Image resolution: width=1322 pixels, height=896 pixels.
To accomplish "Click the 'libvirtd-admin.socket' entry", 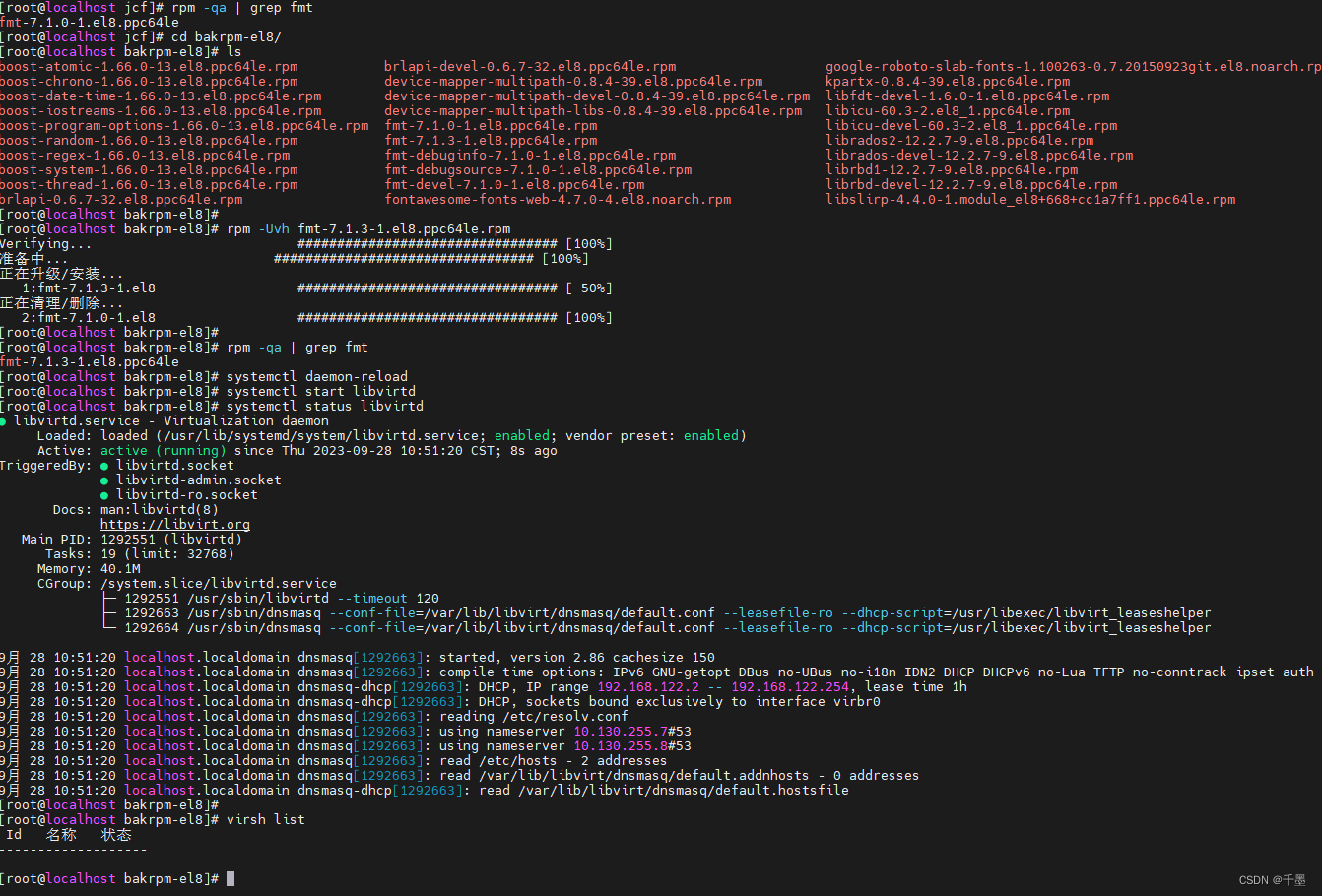I will point(199,480).
